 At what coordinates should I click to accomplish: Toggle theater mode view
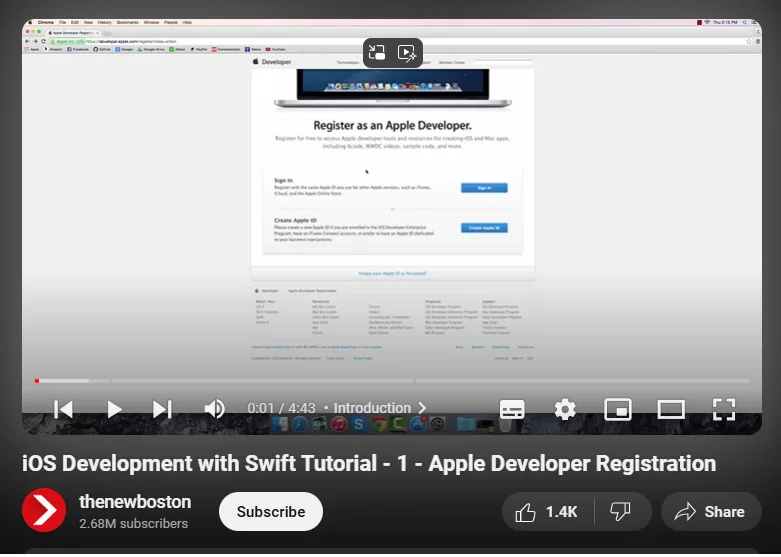pyautogui.click(x=671, y=410)
